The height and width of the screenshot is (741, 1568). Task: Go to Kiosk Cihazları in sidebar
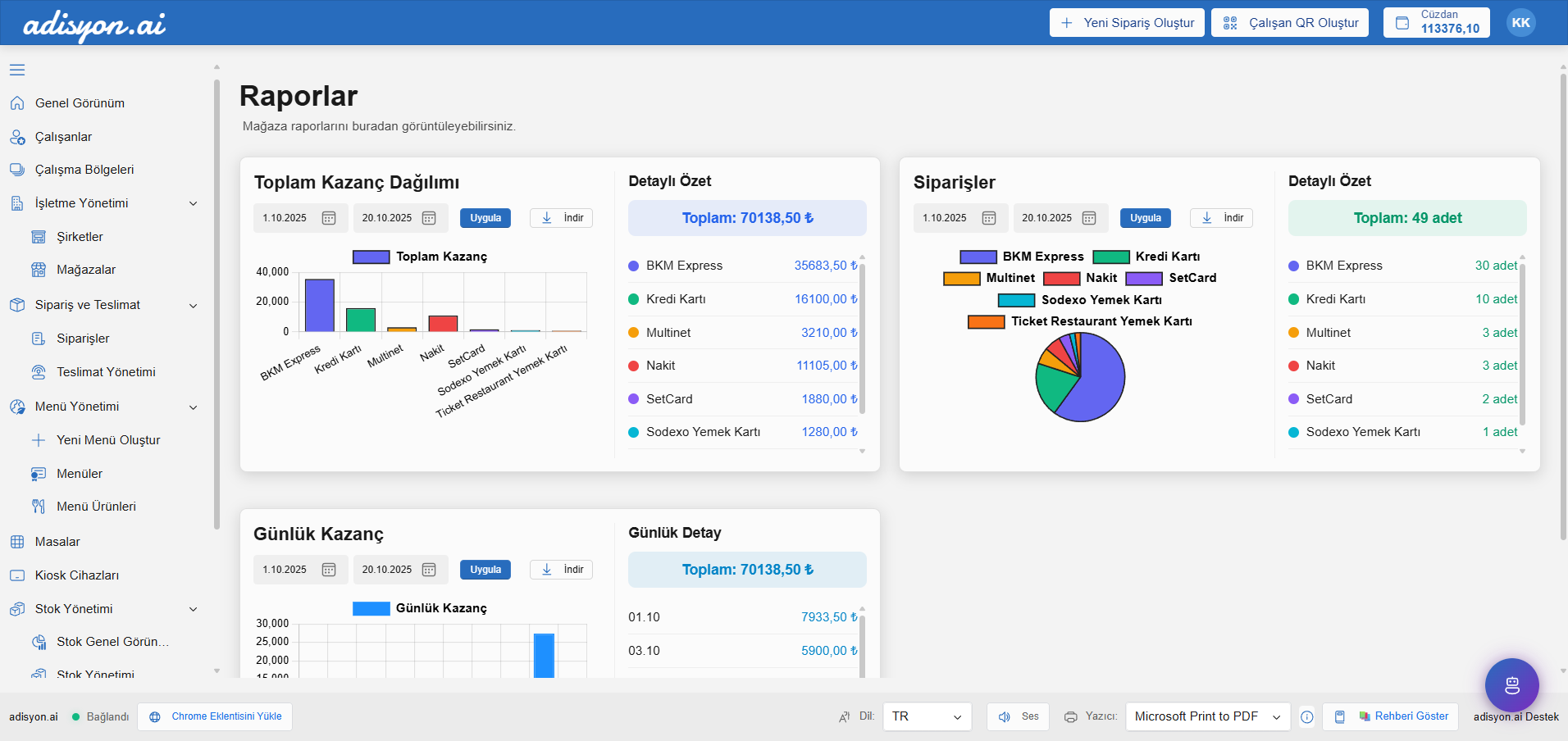(77, 575)
